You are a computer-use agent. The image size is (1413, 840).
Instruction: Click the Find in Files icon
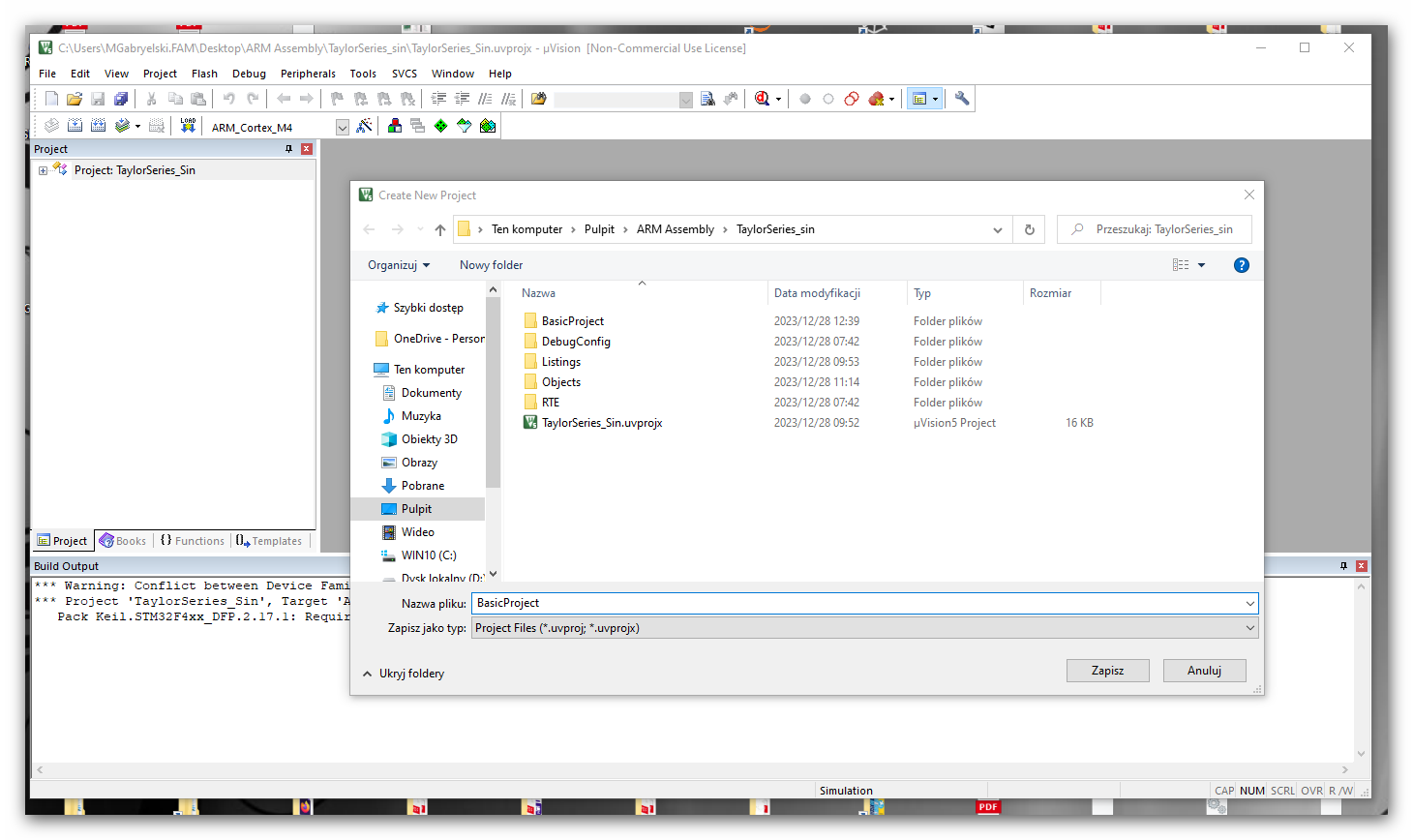pyautogui.click(x=539, y=99)
